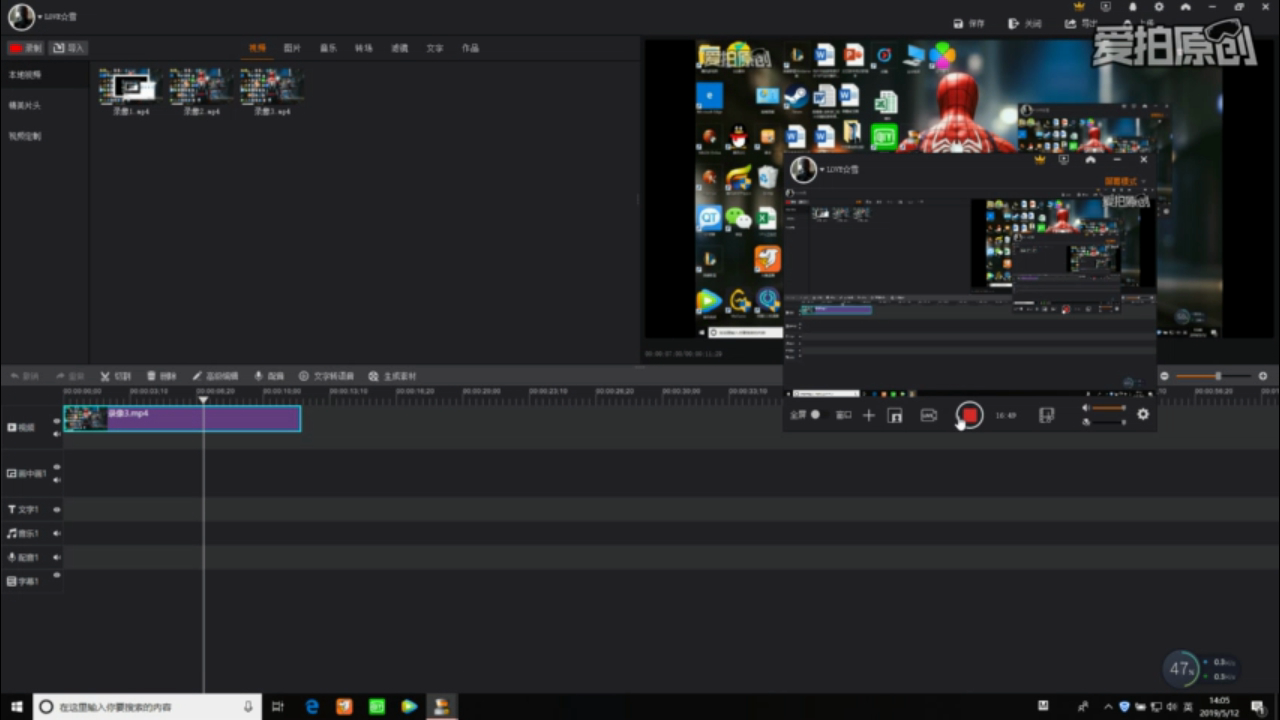Click the 保存 (save) button
The width and height of the screenshot is (1280, 720).
pos(969,23)
